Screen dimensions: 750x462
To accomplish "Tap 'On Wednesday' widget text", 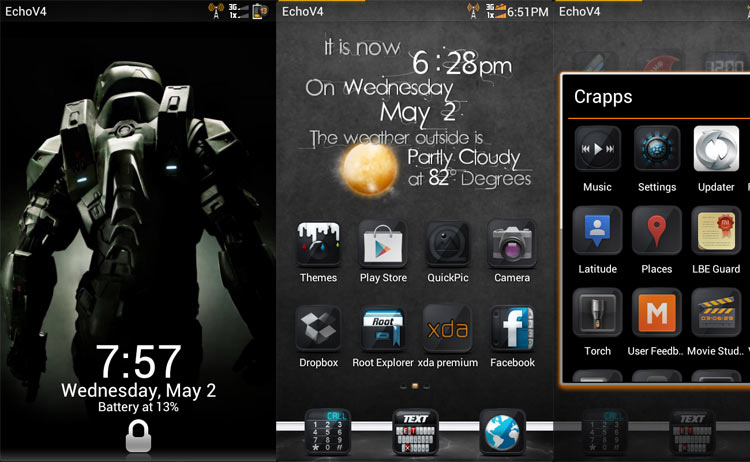I will [379, 88].
